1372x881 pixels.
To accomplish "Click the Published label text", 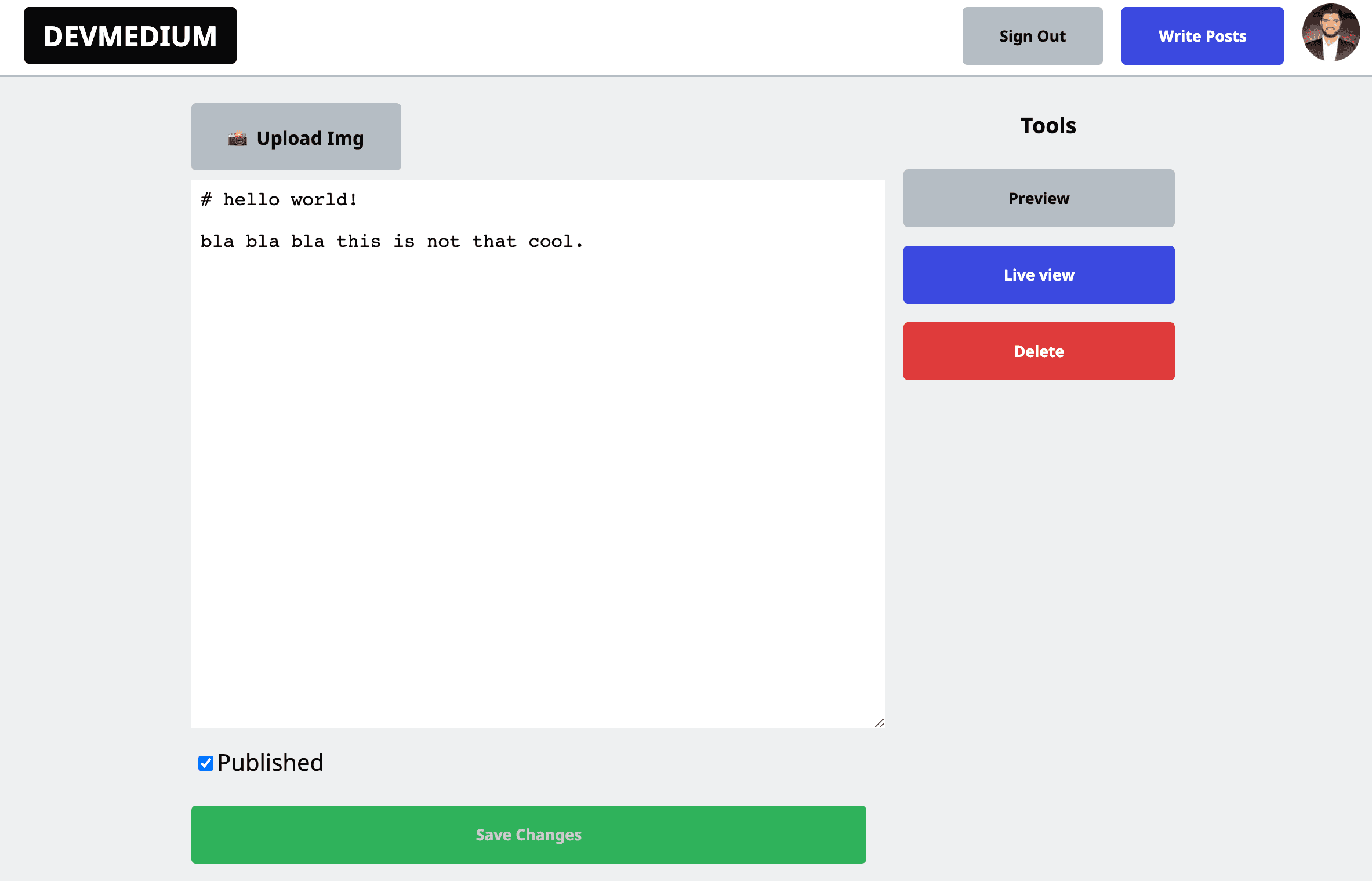I will pyautogui.click(x=270, y=763).
